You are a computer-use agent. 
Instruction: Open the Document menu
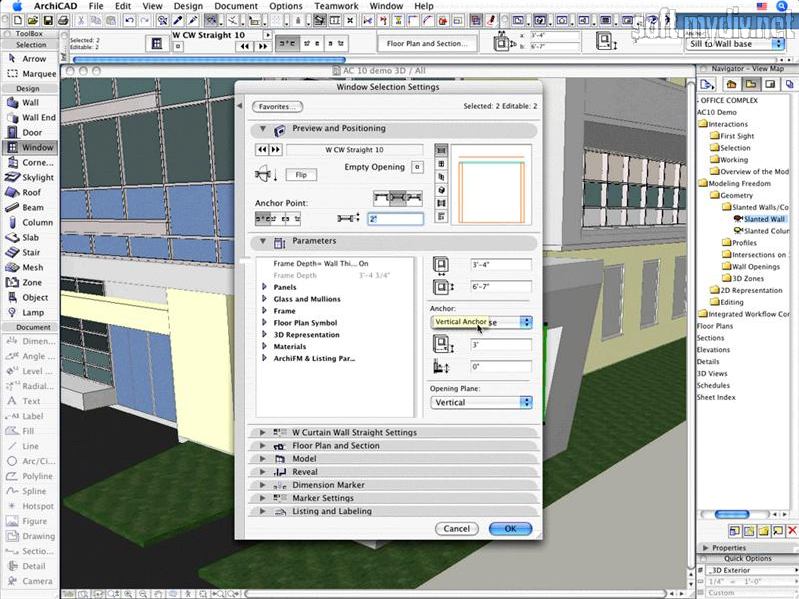pos(236,6)
